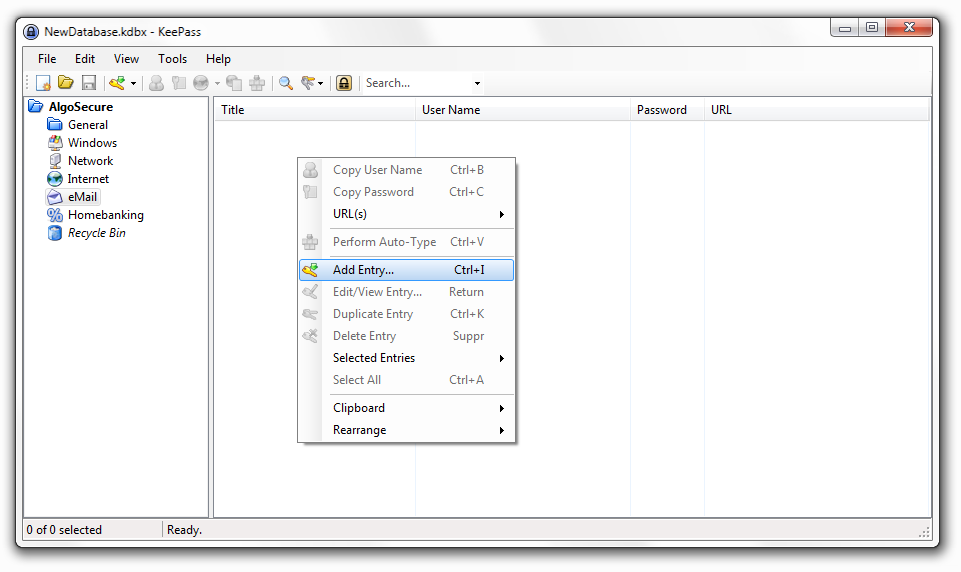Sort by the URL column header

point(816,110)
